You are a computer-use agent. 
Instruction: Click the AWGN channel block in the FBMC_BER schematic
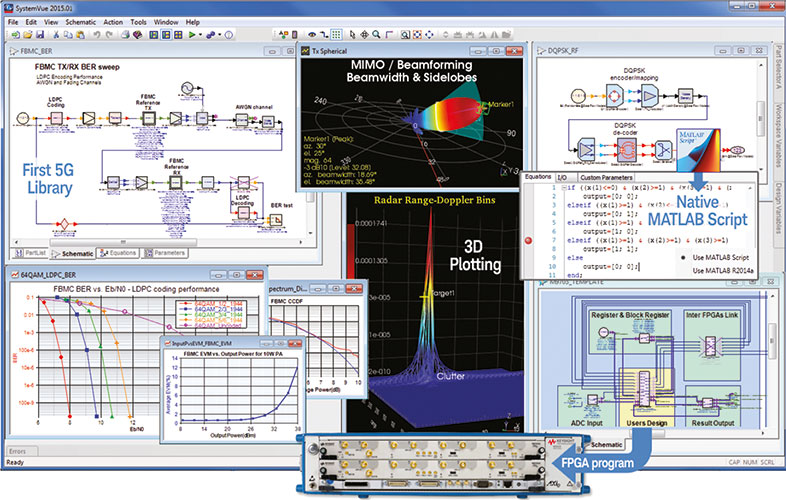point(242,120)
